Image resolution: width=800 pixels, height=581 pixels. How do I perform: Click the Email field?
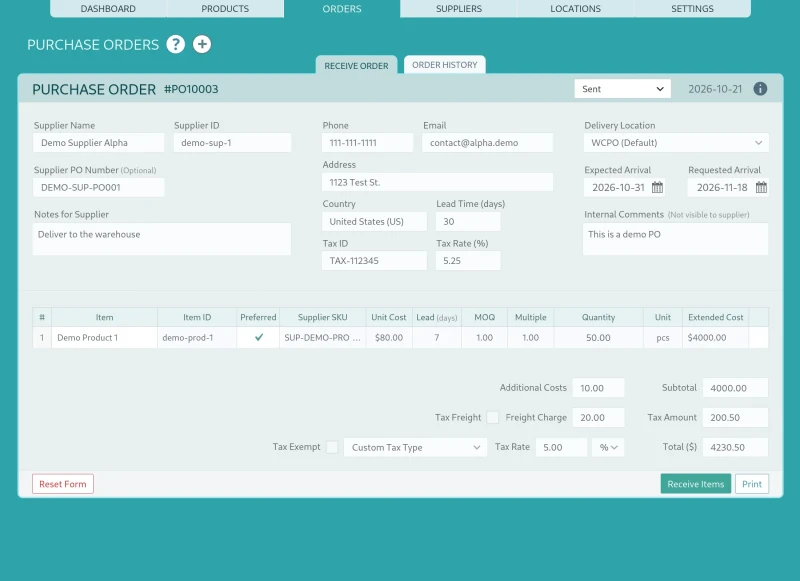coord(487,143)
